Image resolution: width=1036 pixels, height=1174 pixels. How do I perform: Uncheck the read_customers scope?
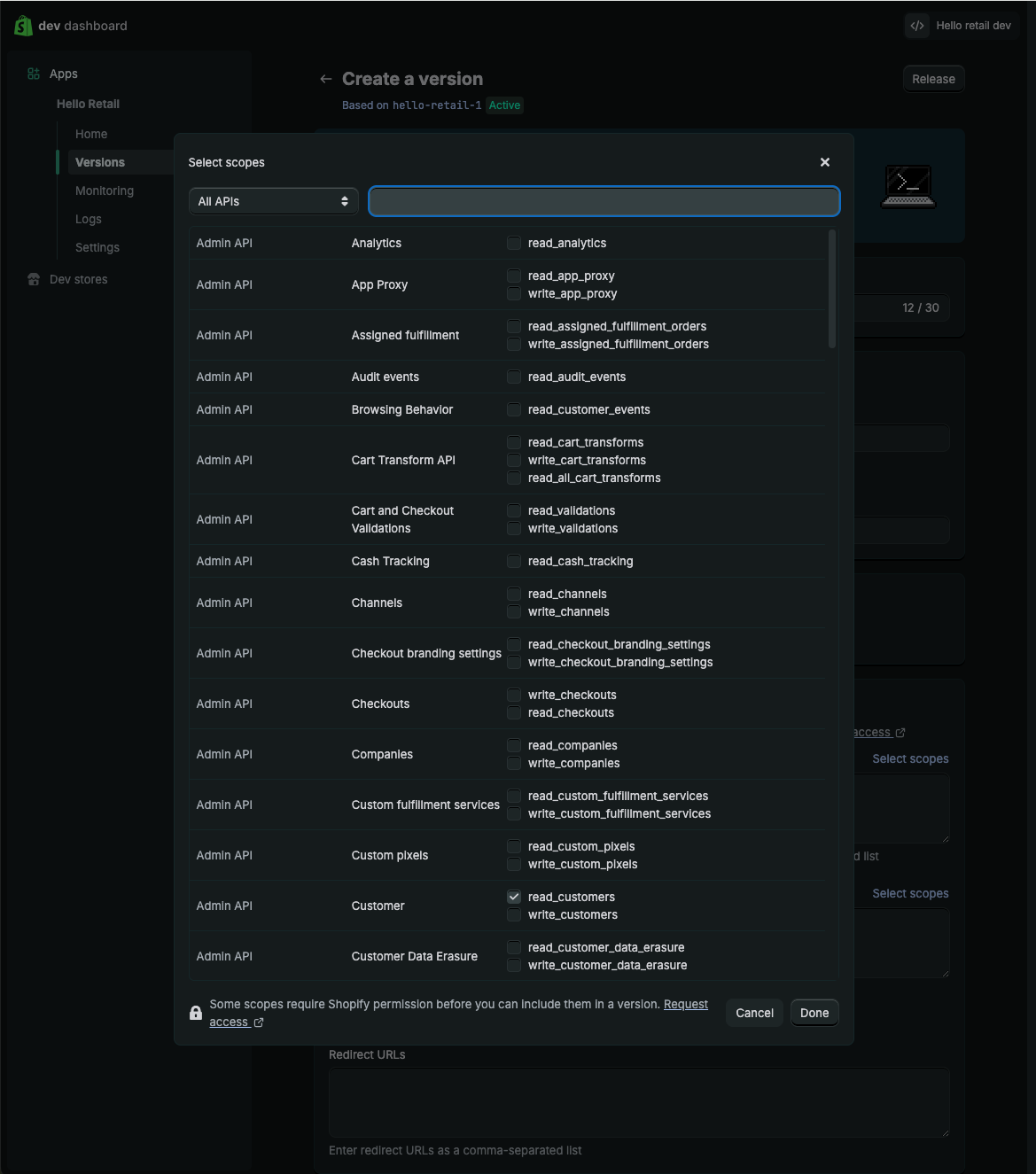(x=514, y=897)
